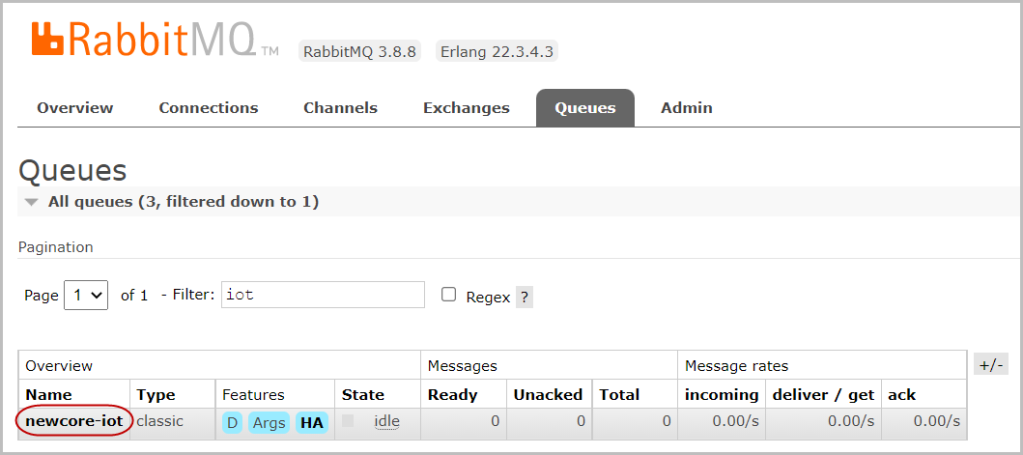The height and width of the screenshot is (455, 1023).
Task: Click the Regex help question mark
Action: click(524, 297)
